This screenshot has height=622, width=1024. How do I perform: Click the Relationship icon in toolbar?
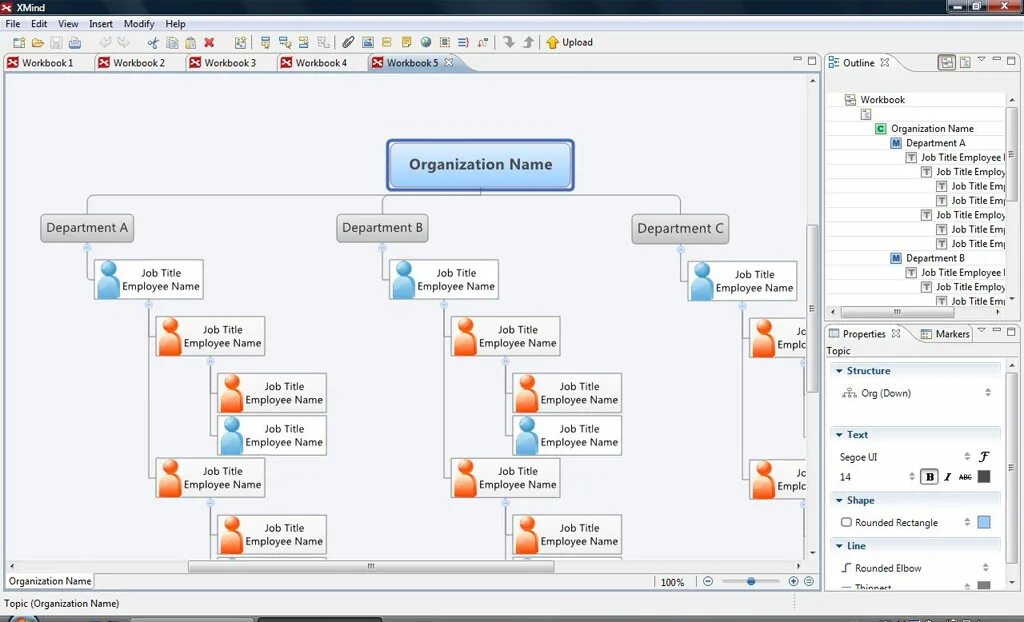click(x=483, y=42)
